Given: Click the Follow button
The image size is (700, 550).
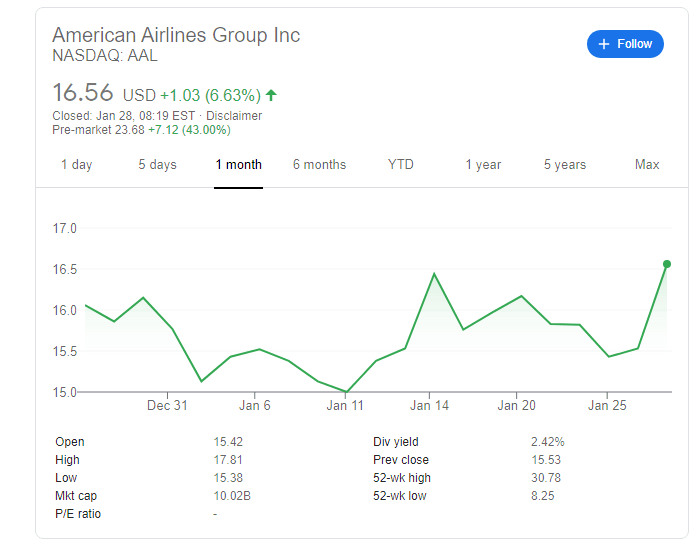Looking at the screenshot, I should click(625, 44).
